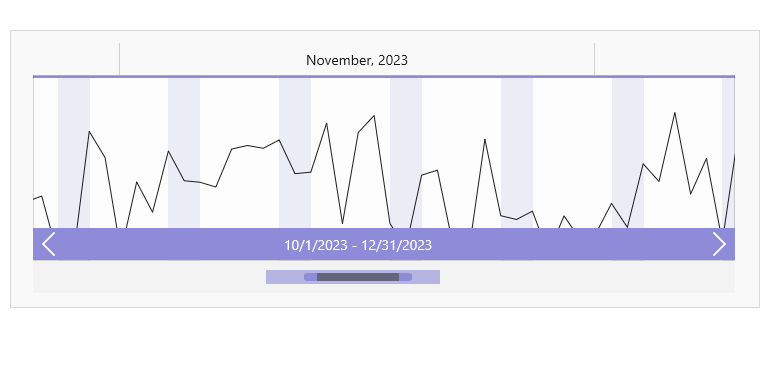Click the empty gray area right of scrollbar
Image resolution: width=770 pixels, height=368 pixels.
(x=587, y=277)
